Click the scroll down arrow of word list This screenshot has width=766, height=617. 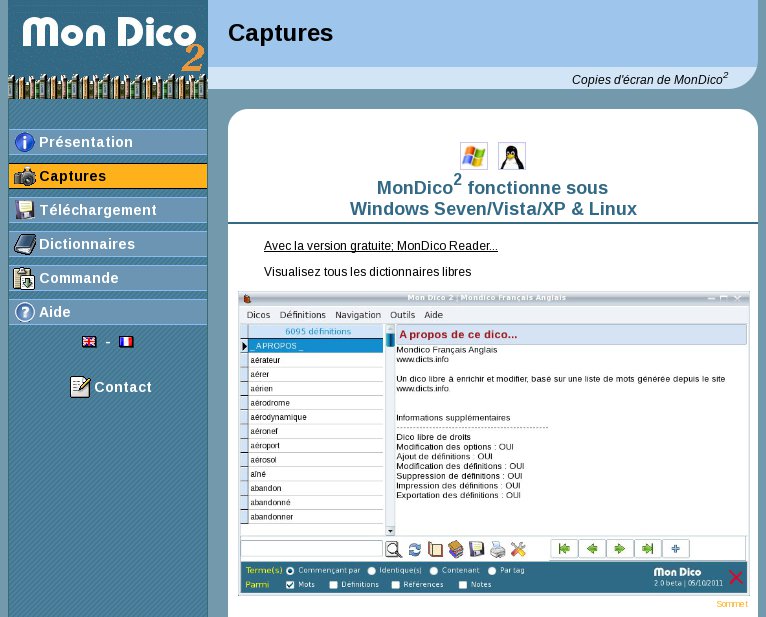(390, 531)
